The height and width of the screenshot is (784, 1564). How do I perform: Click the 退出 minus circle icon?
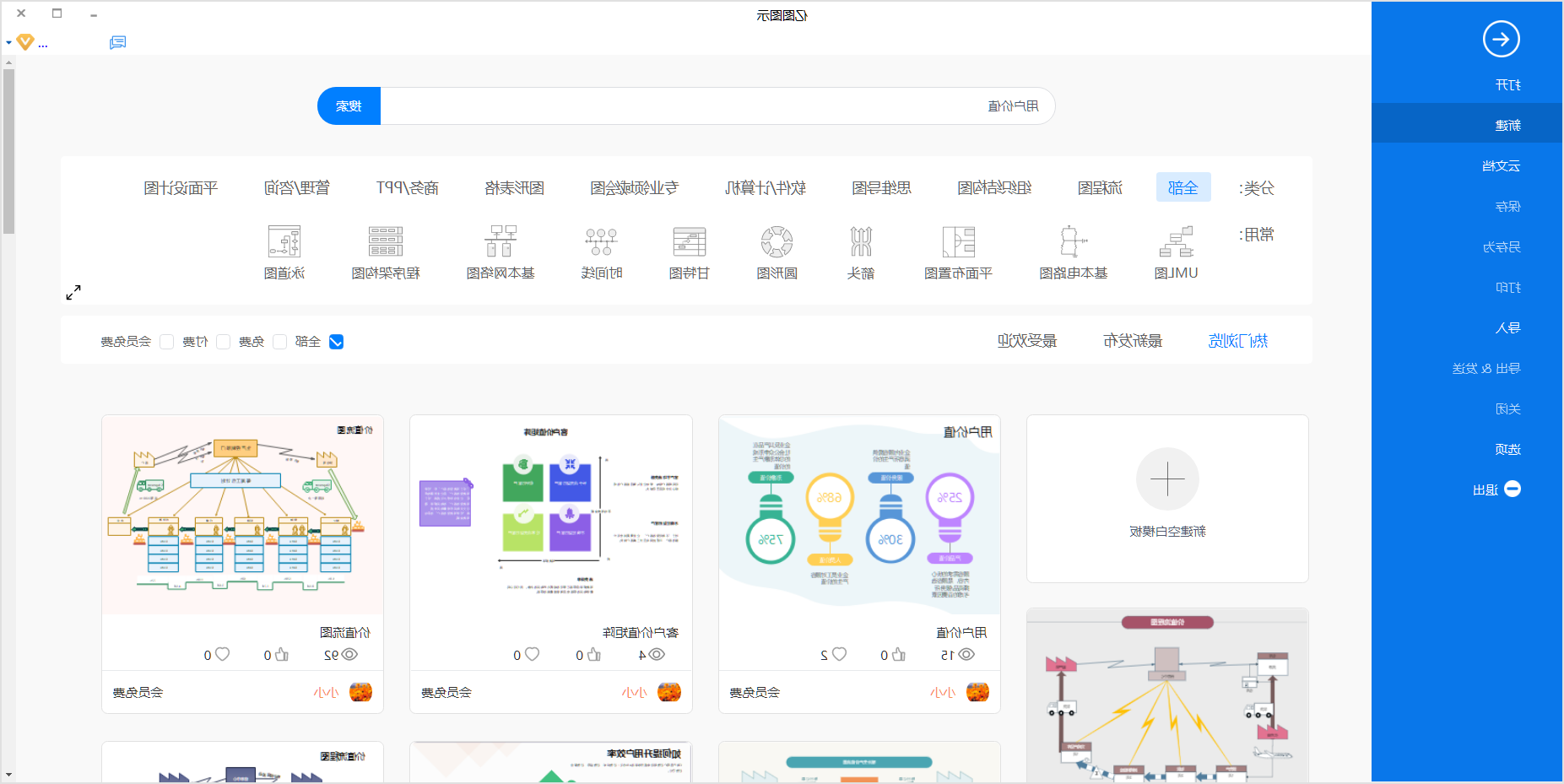click(x=1513, y=489)
